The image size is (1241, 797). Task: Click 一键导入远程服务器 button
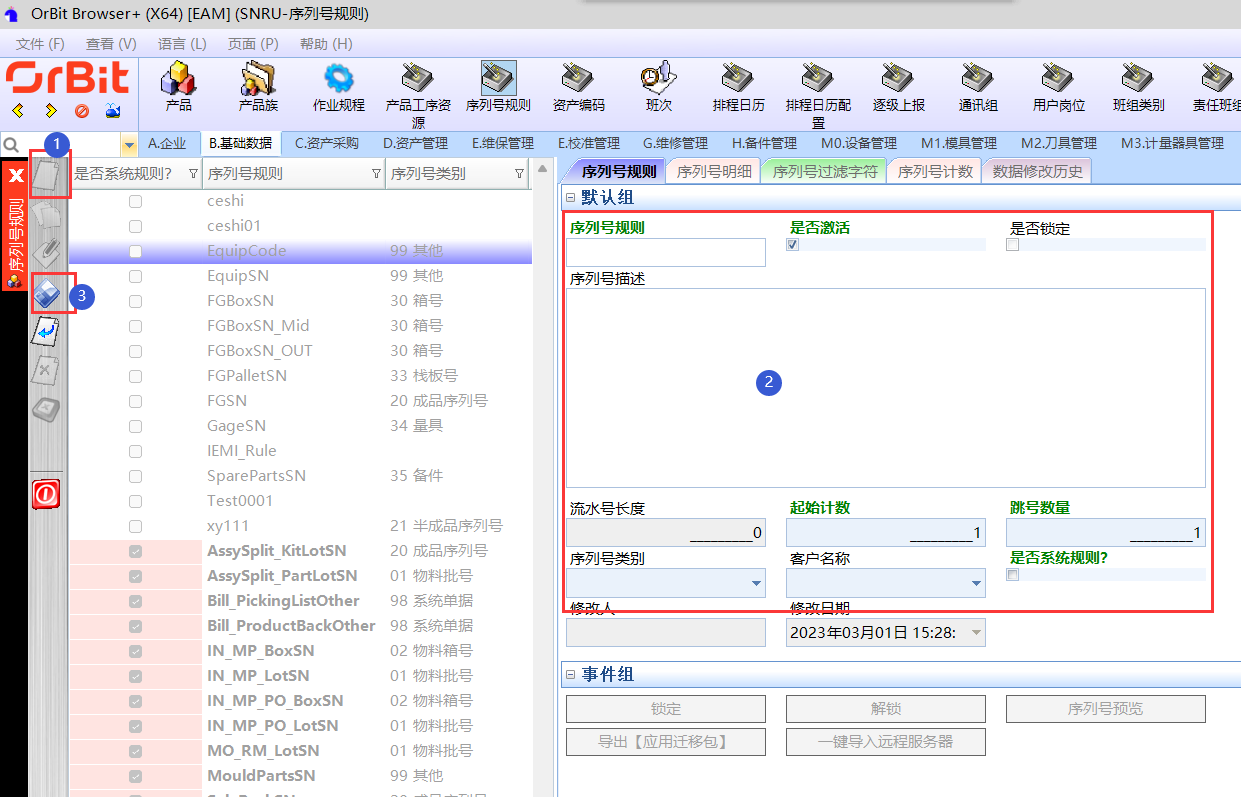886,742
